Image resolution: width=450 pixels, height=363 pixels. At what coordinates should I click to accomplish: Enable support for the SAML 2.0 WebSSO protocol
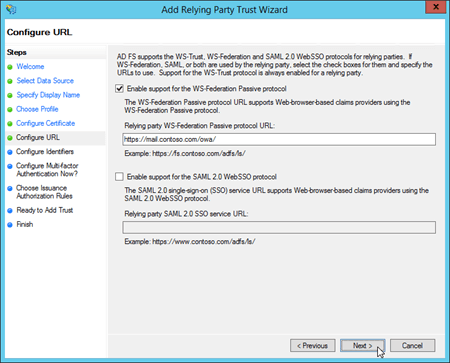(119, 177)
